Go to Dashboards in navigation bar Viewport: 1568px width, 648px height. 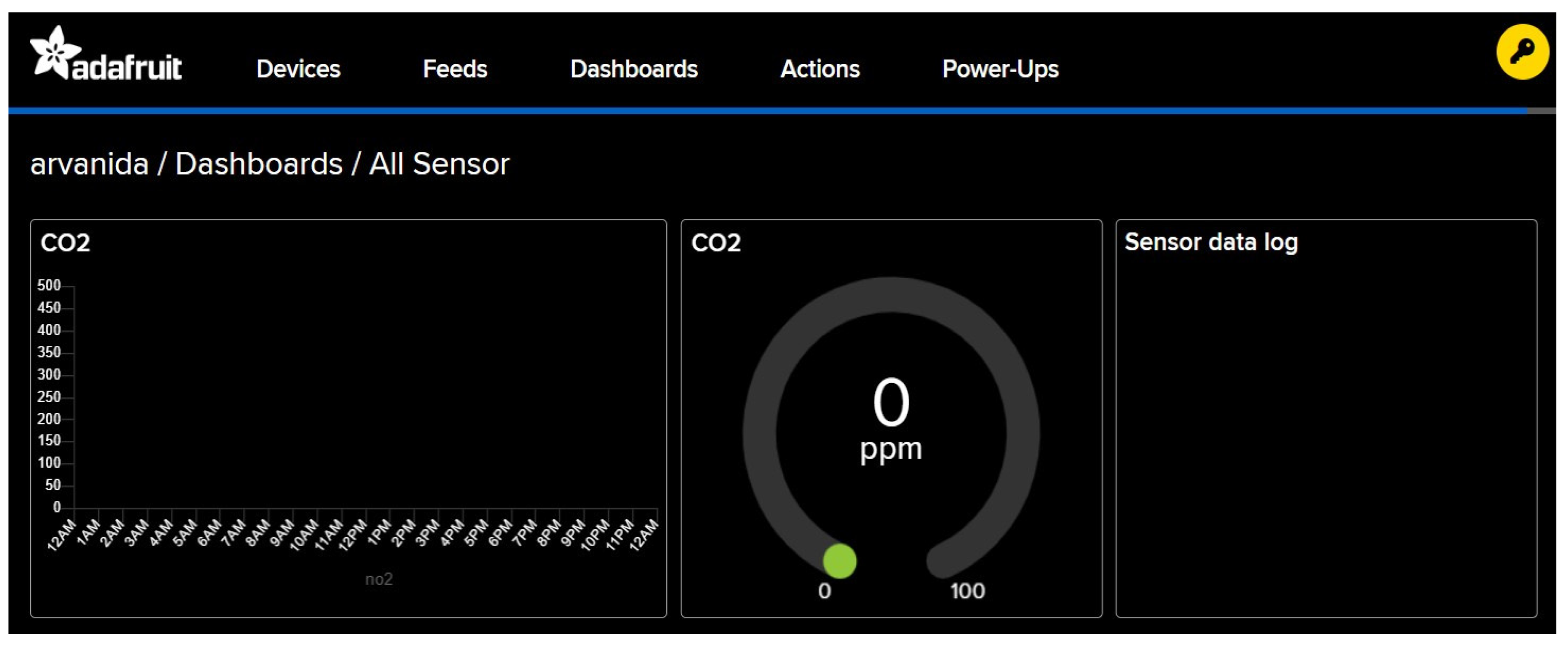pos(634,69)
